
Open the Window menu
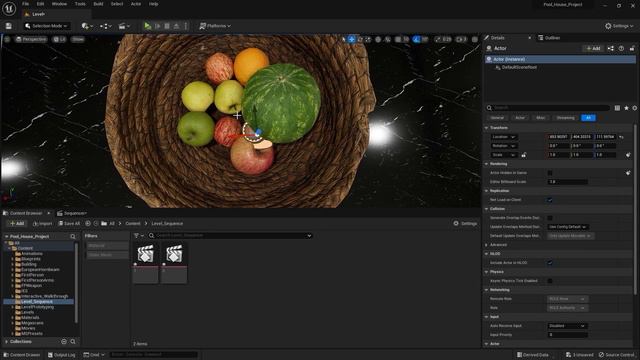click(59, 4)
